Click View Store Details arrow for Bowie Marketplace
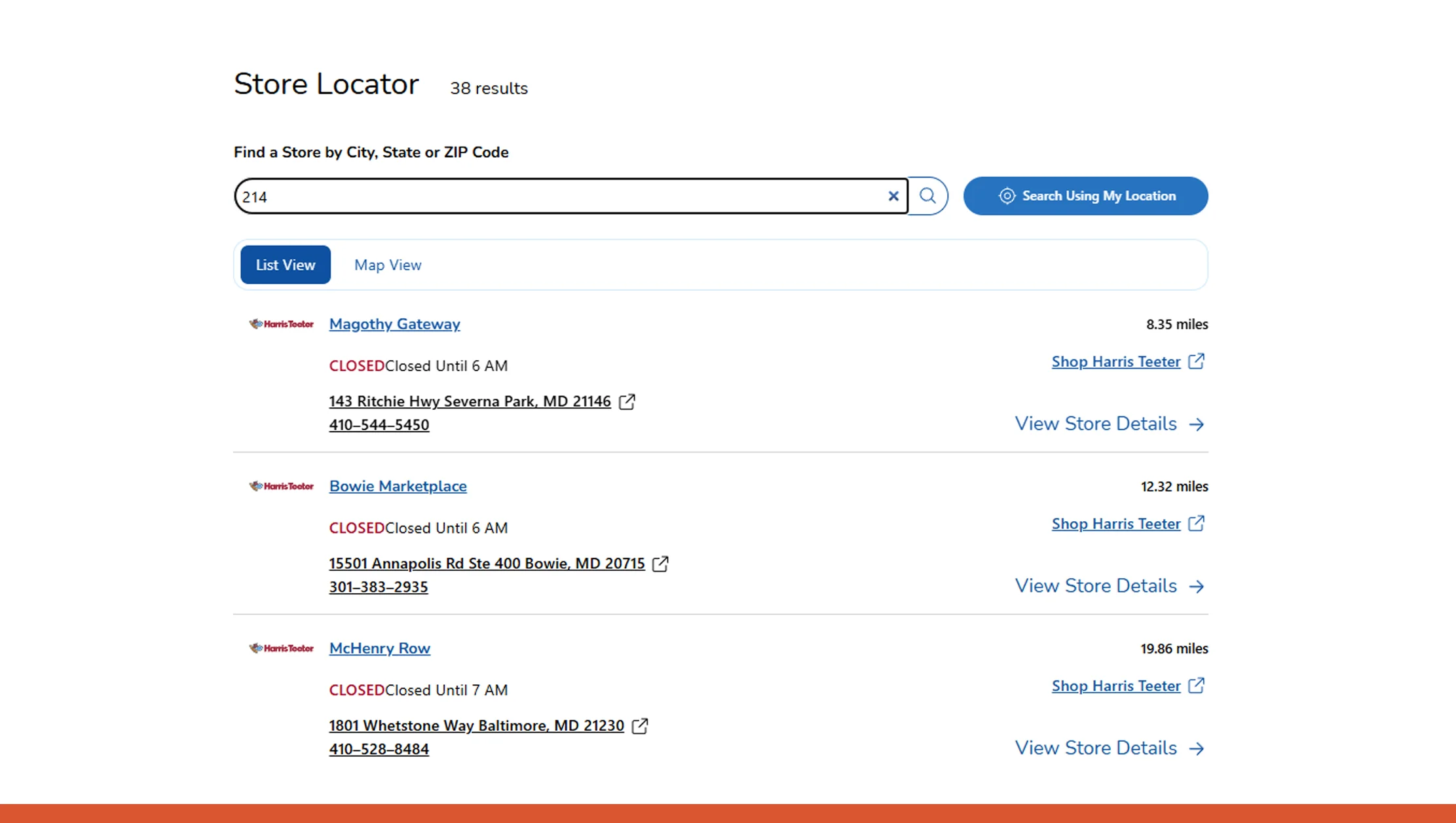The image size is (1456, 823). 1198,586
